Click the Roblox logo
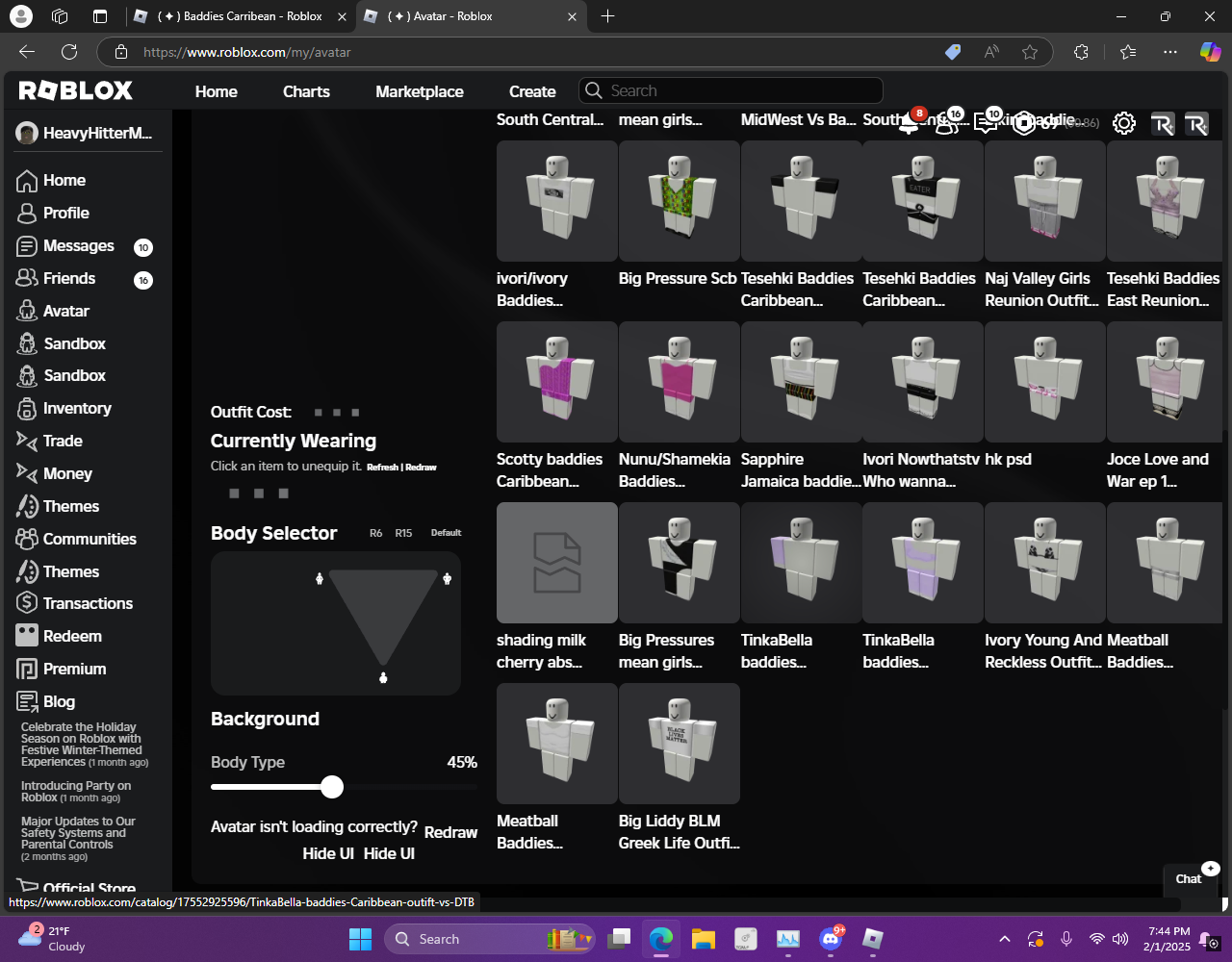 pos(76,90)
